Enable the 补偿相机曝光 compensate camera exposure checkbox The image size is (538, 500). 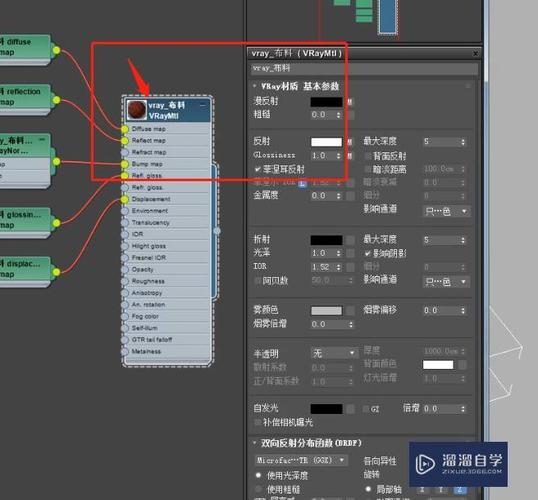click(258, 422)
